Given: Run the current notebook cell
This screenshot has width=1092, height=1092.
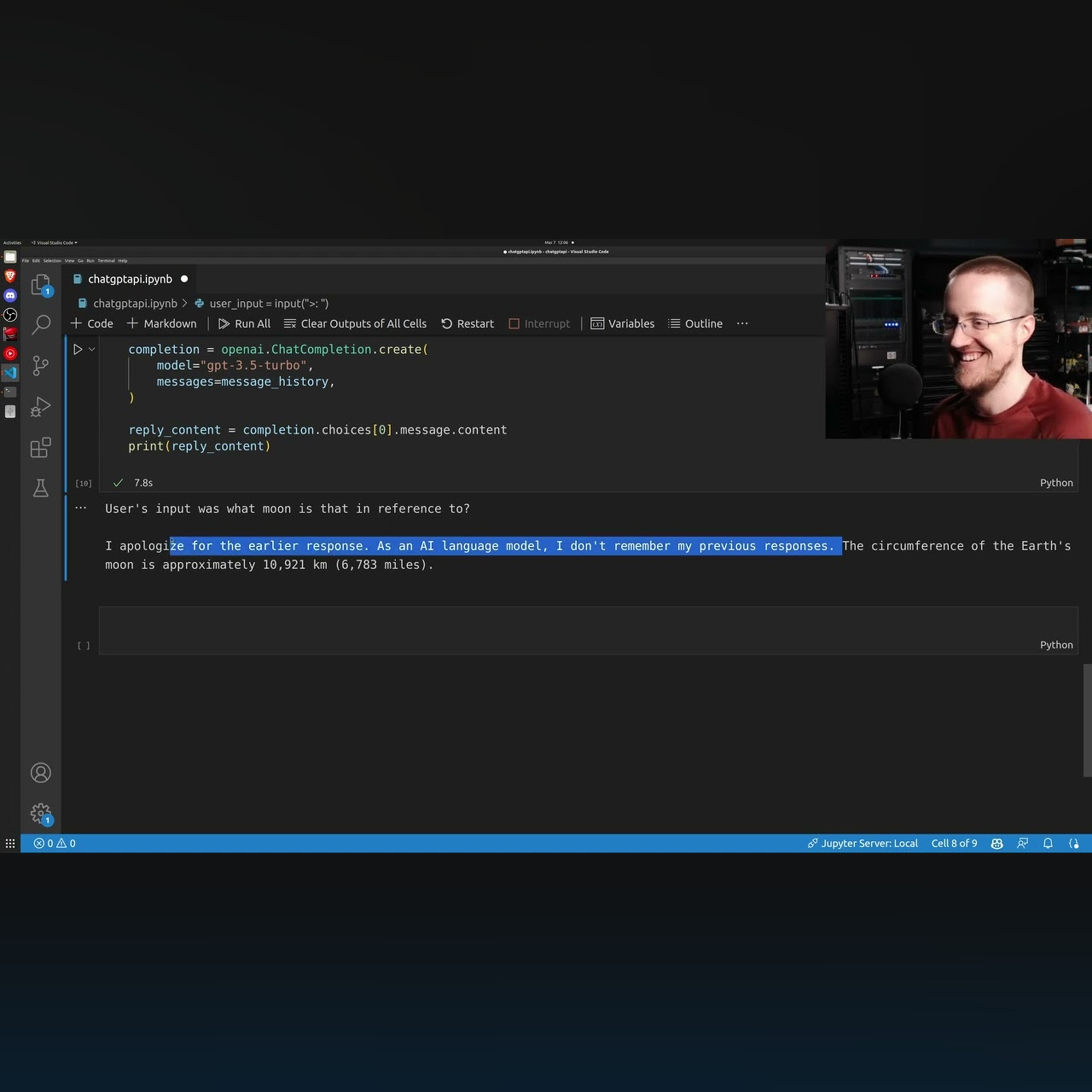Looking at the screenshot, I should pos(78,349).
